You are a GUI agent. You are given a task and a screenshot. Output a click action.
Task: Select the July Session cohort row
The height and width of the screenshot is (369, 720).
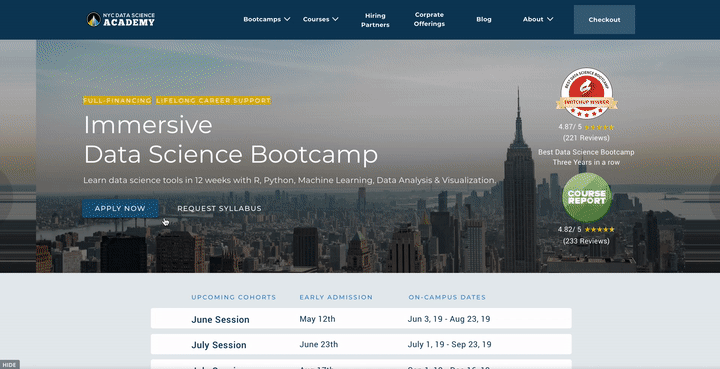pyautogui.click(x=361, y=344)
